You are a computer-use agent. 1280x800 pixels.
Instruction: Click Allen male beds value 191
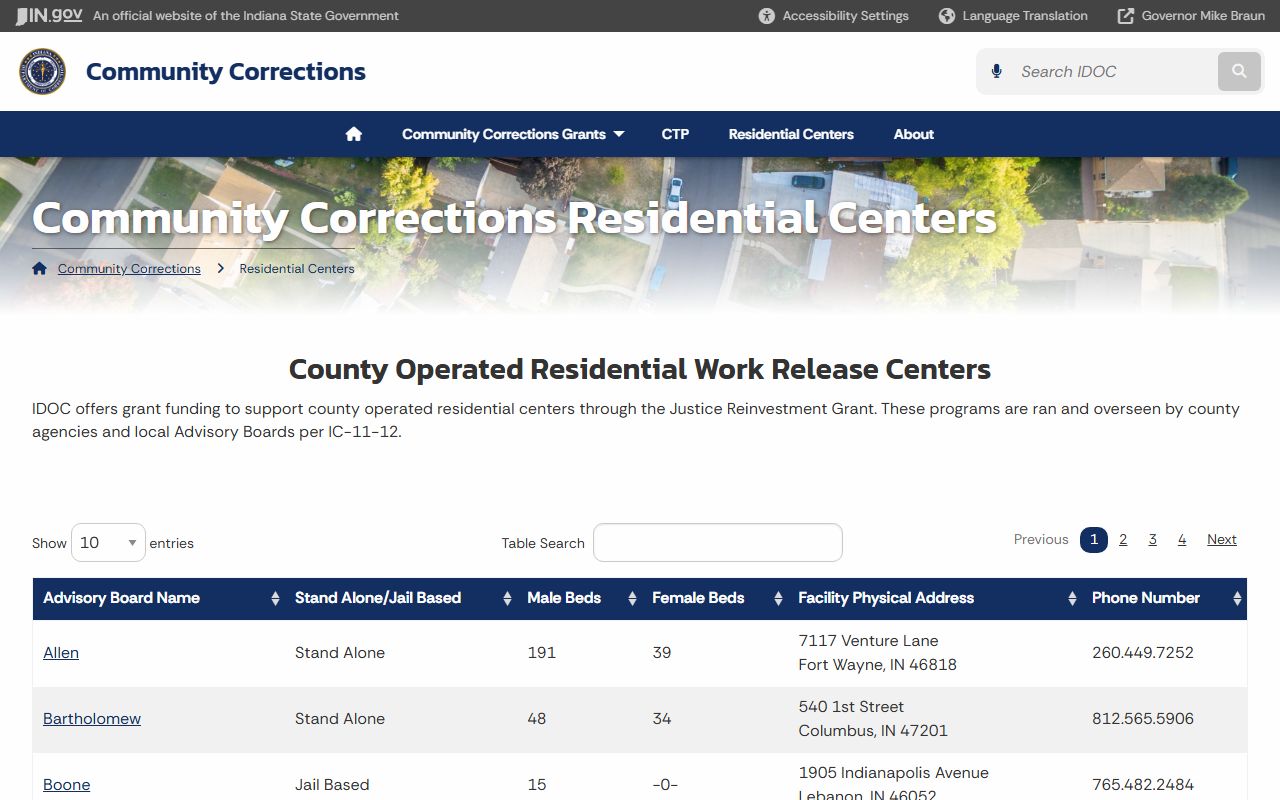[541, 653]
